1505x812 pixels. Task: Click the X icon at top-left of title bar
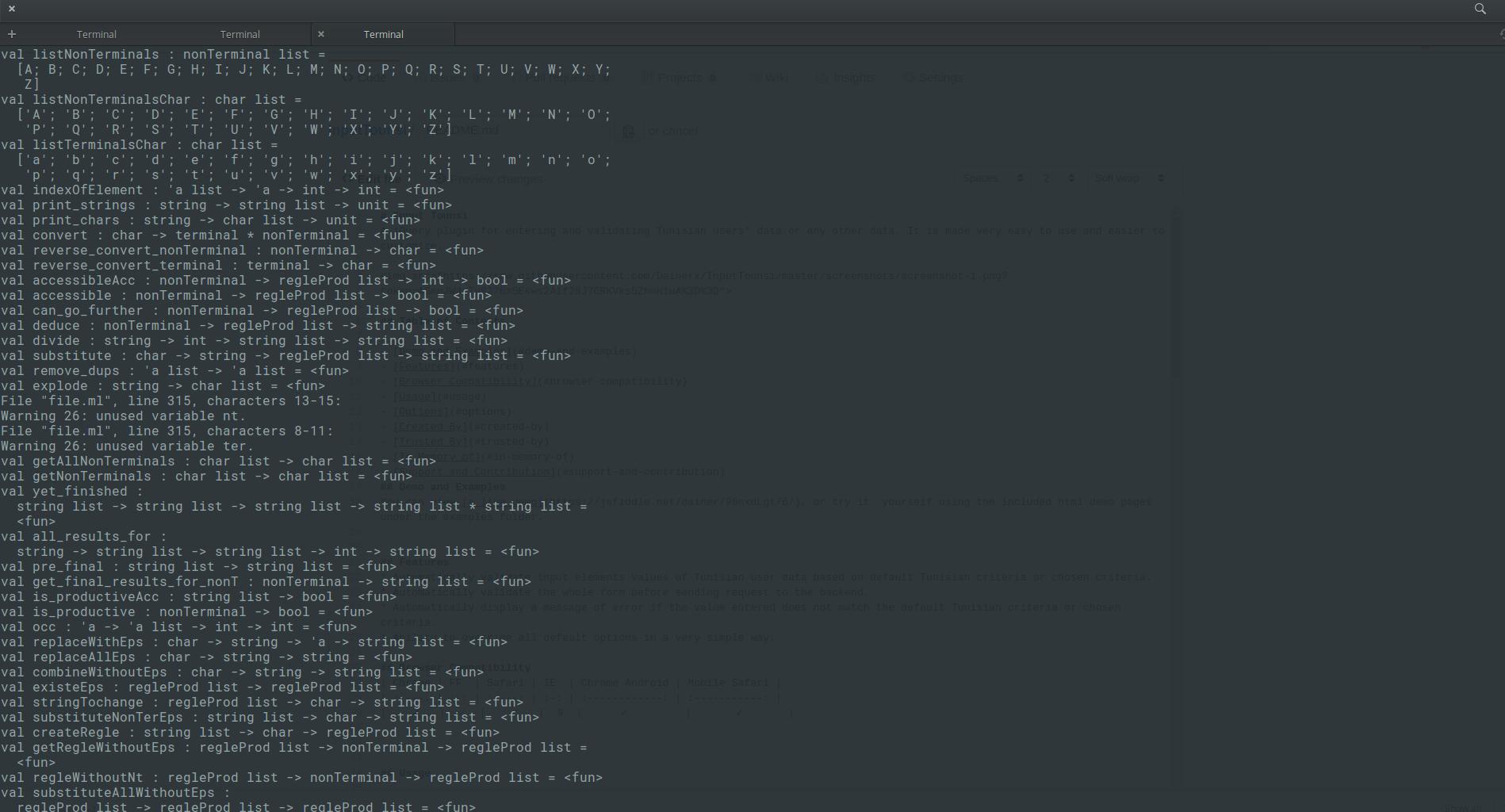click(12, 9)
